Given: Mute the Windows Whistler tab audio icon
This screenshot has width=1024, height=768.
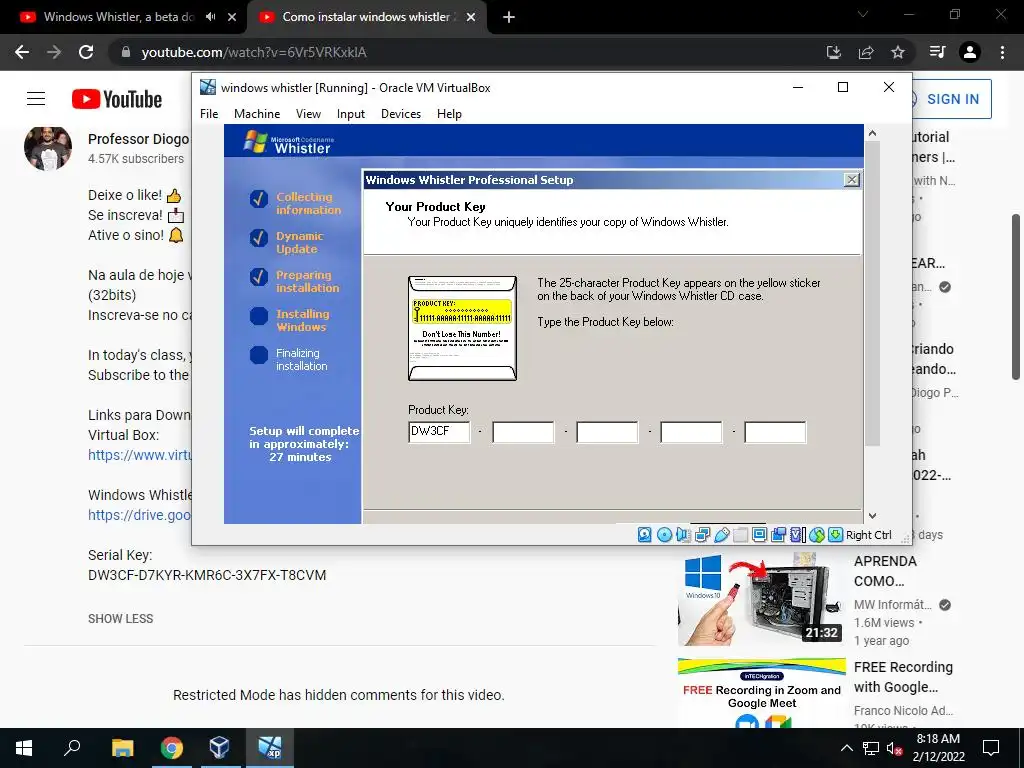Looking at the screenshot, I should [210, 17].
